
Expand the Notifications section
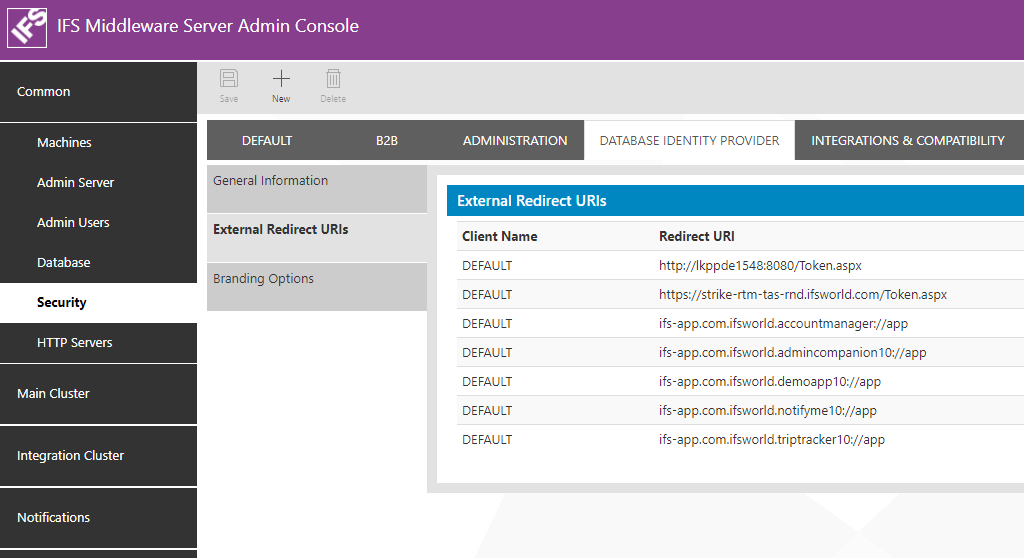point(98,517)
